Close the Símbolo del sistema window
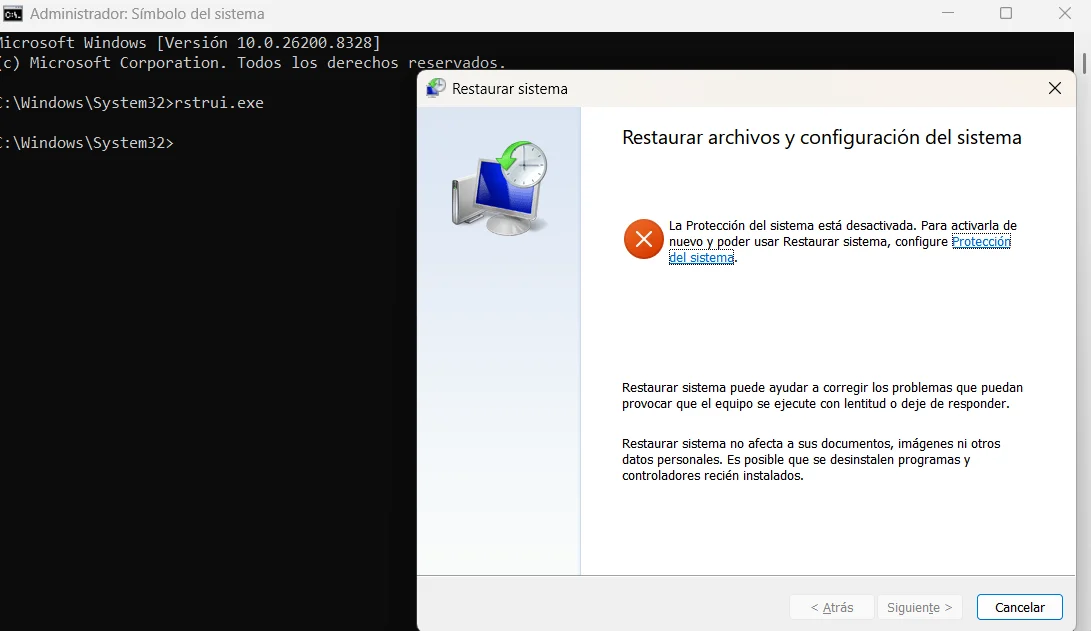1091x631 pixels. coord(1065,13)
